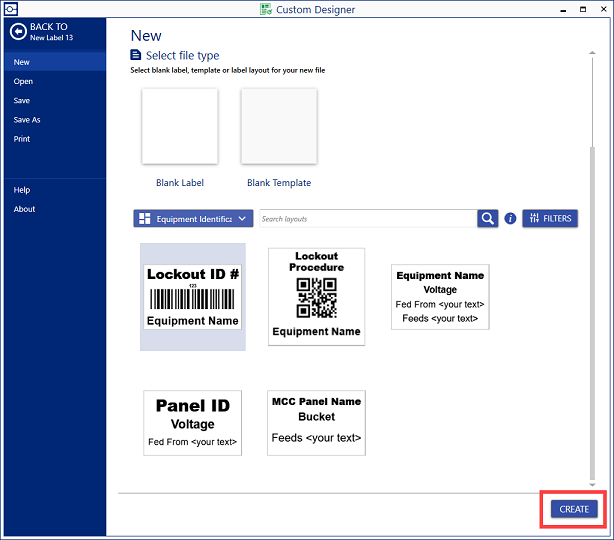The image size is (614, 540).
Task: Choose the Equipment Name Voltage layout
Action: point(440,296)
